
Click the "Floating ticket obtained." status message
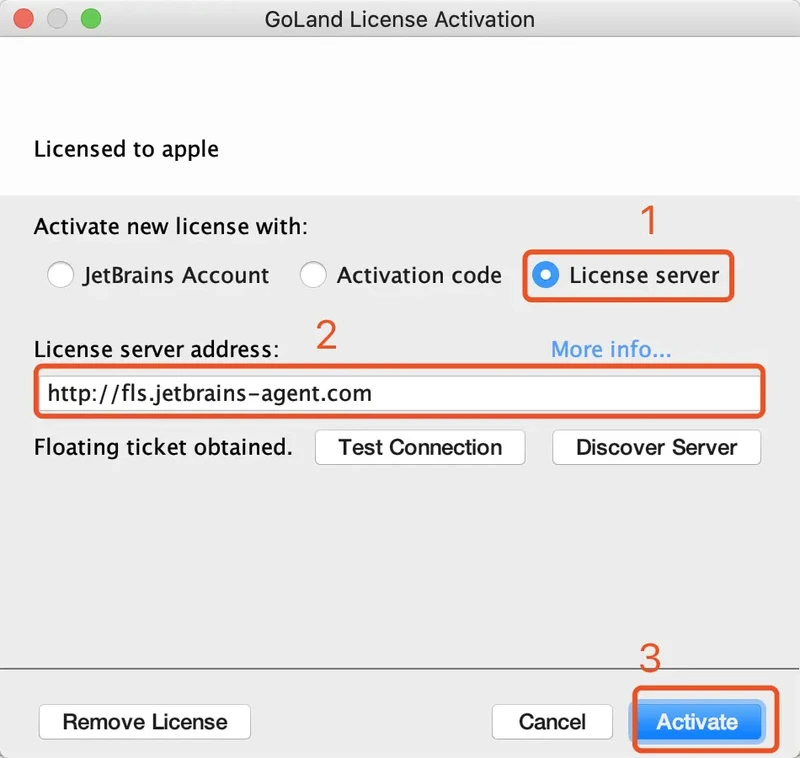[163, 447]
